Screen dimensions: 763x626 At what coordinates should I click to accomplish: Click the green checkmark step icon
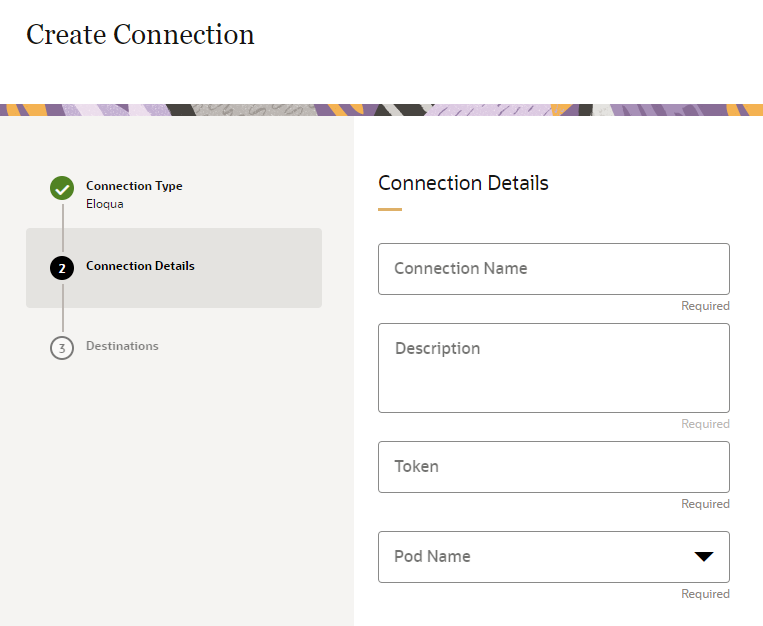(x=62, y=187)
